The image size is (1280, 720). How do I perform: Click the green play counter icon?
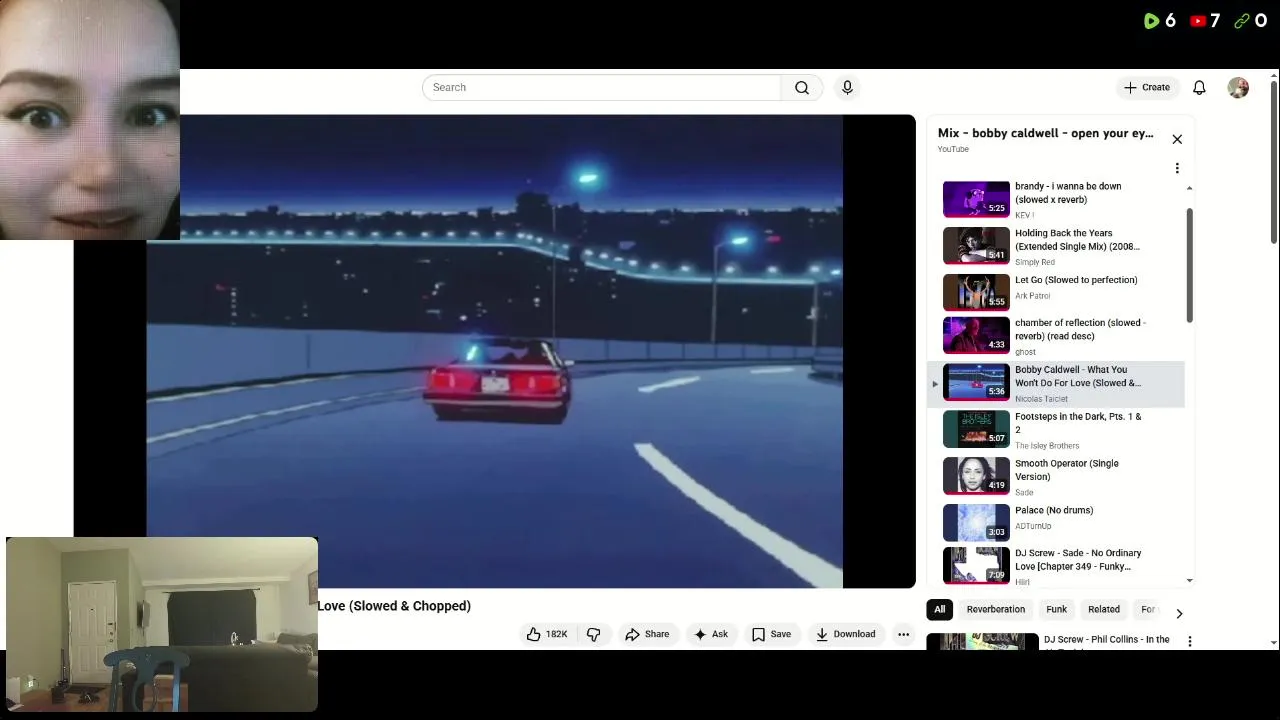click(x=1151, y=20)
